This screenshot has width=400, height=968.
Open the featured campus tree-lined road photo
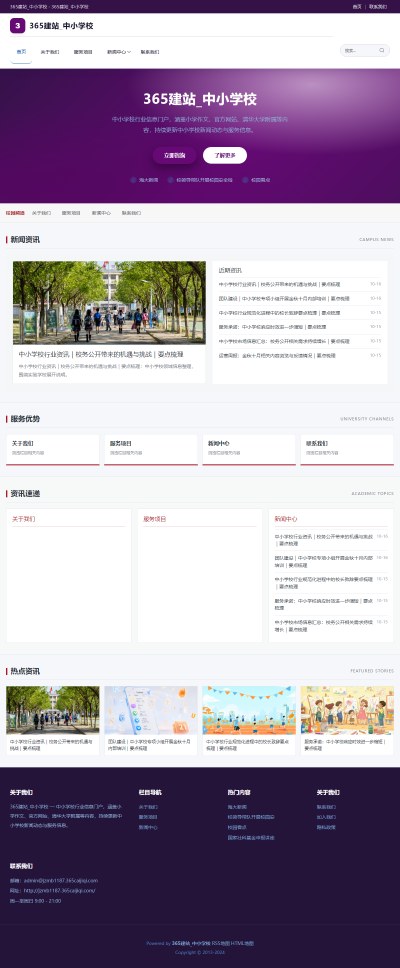[x=109, y=302]
